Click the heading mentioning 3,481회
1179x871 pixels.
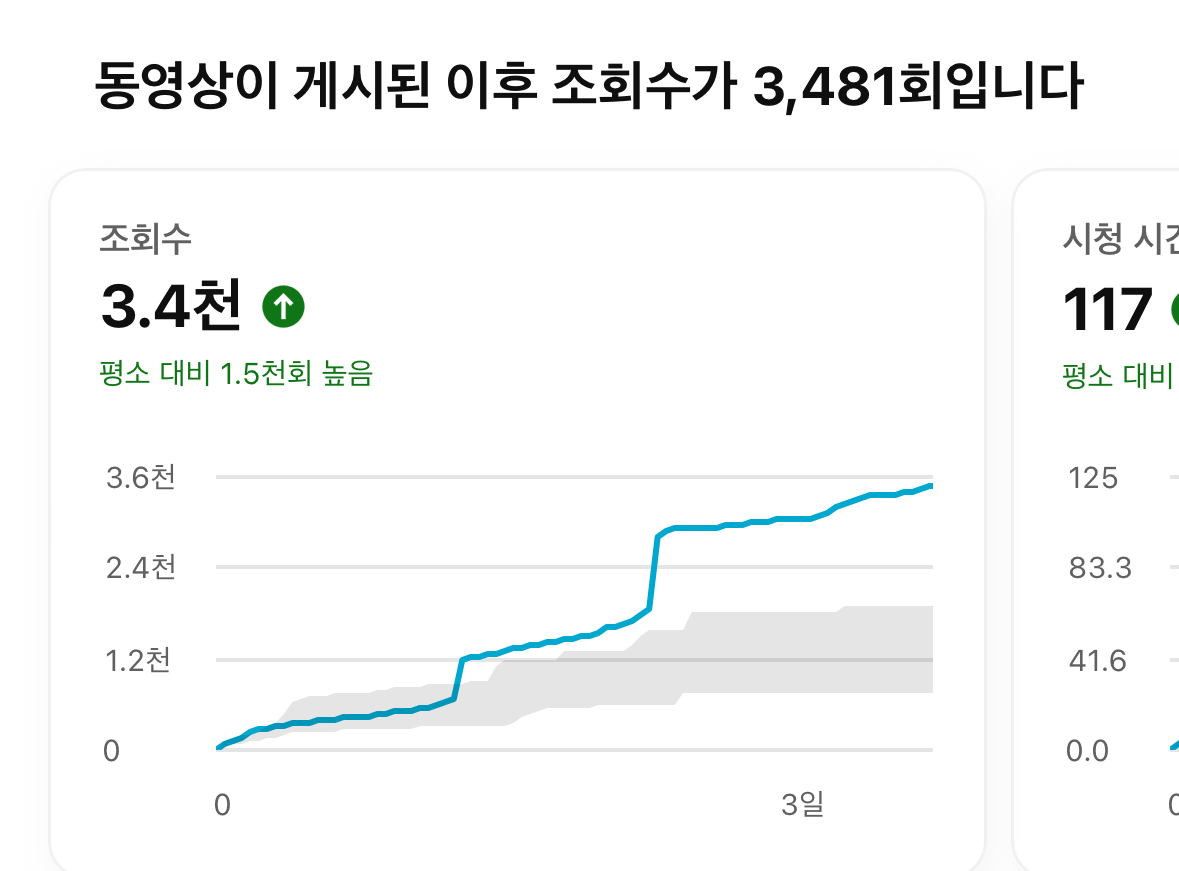click(x=589, y=86)
